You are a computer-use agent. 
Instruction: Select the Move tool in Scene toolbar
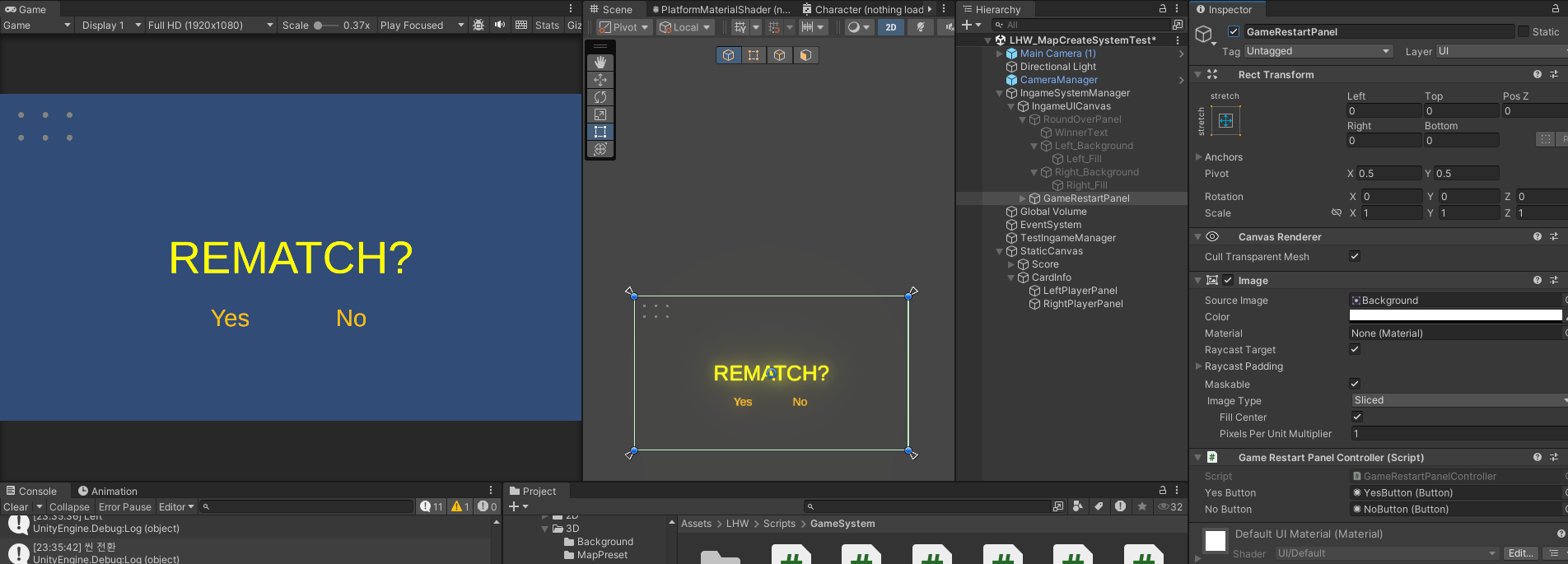[600, 80]
